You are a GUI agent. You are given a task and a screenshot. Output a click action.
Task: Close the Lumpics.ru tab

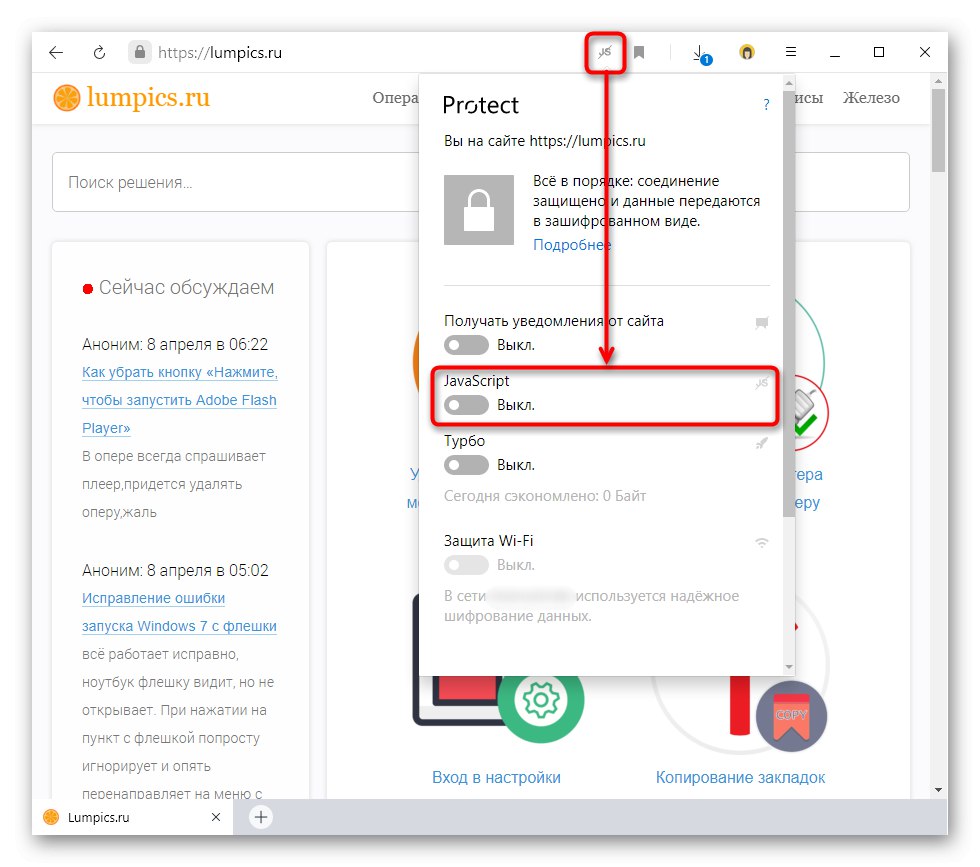tap(215, 817)
